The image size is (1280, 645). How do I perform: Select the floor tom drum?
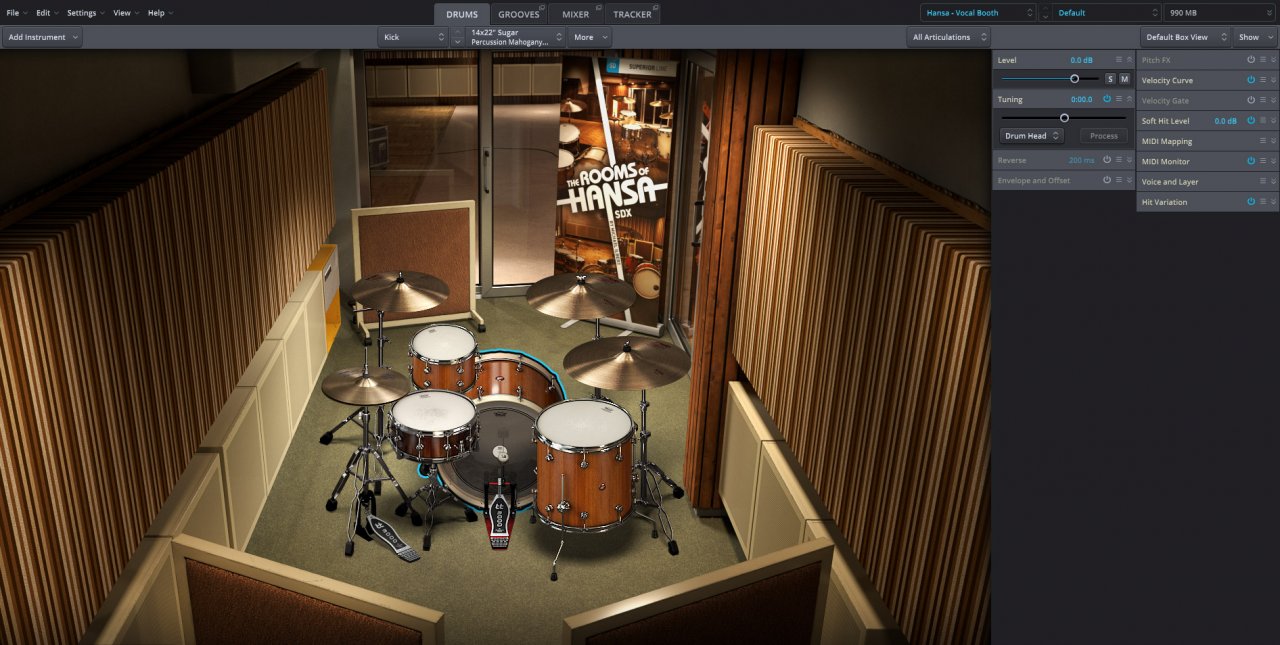click(x=584, y=465)
